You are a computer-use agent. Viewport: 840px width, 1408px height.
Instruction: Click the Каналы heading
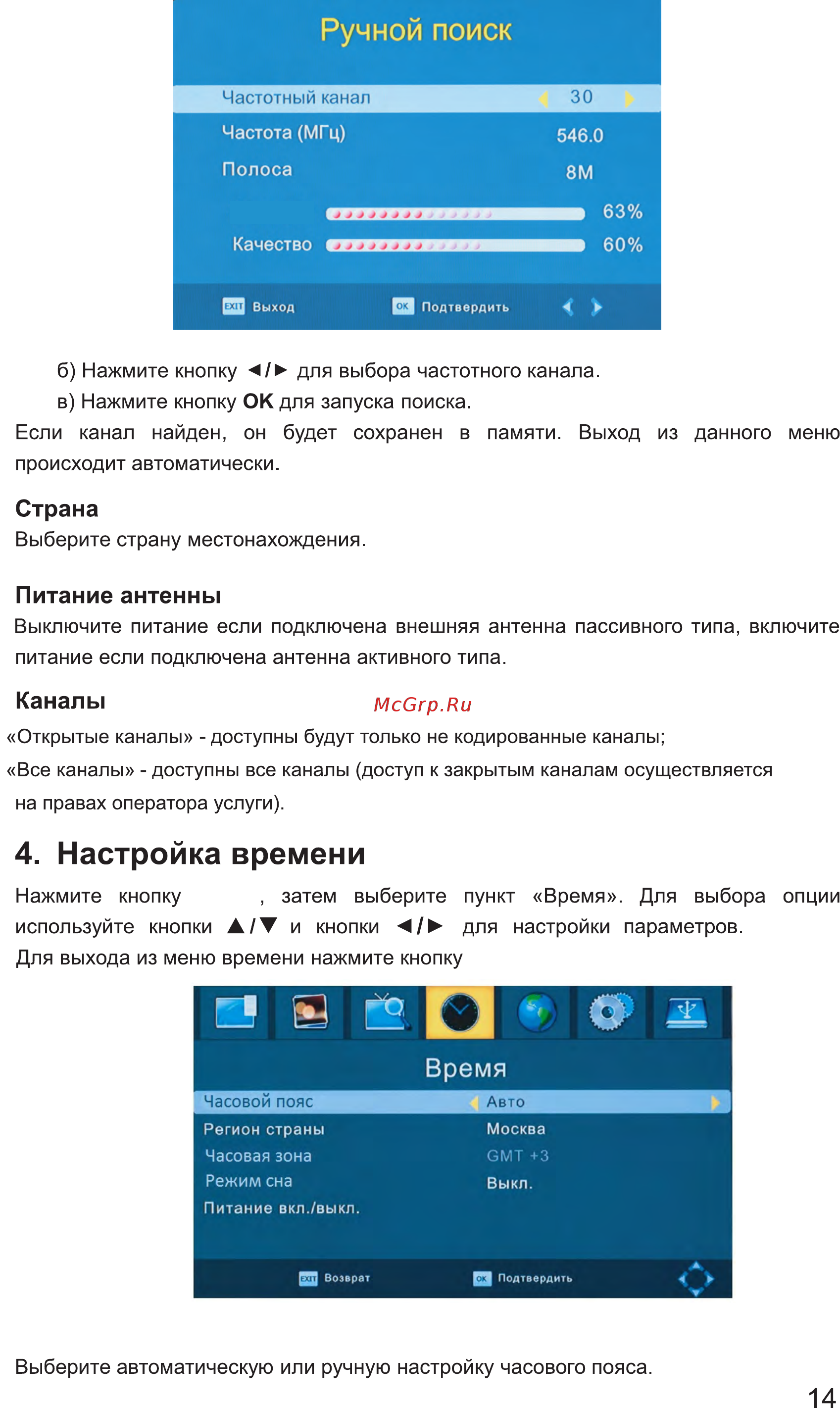click(x=60, y=701)
